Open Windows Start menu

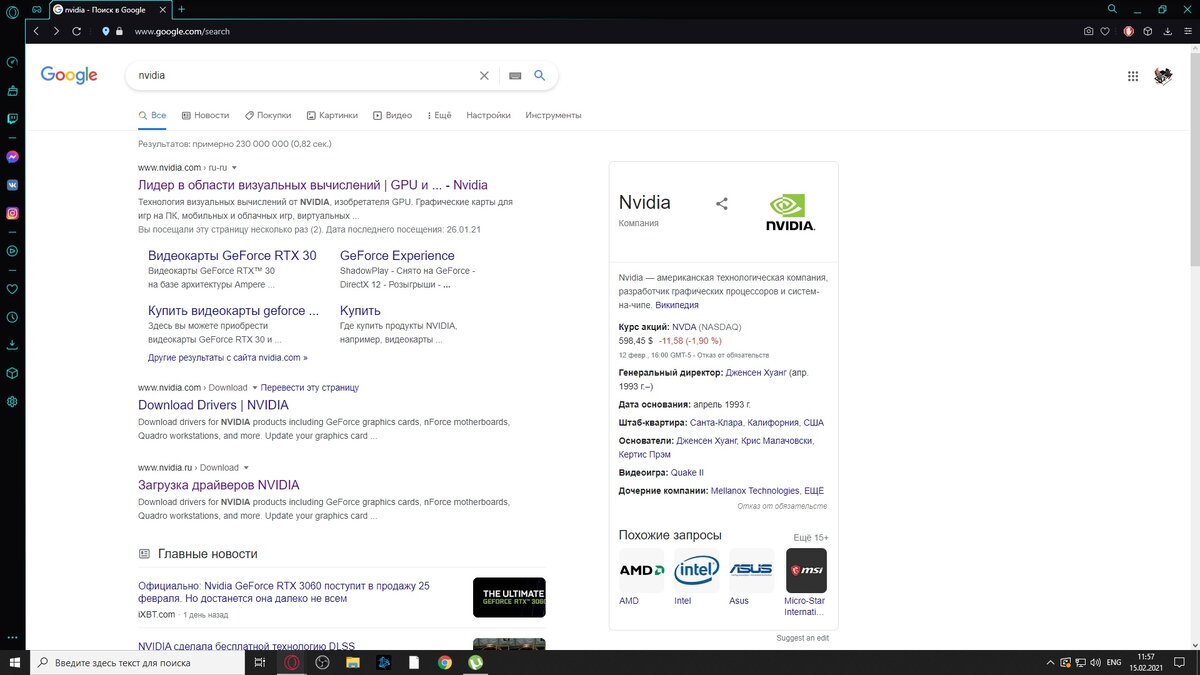pyautogui.click(x=15, y=662)
